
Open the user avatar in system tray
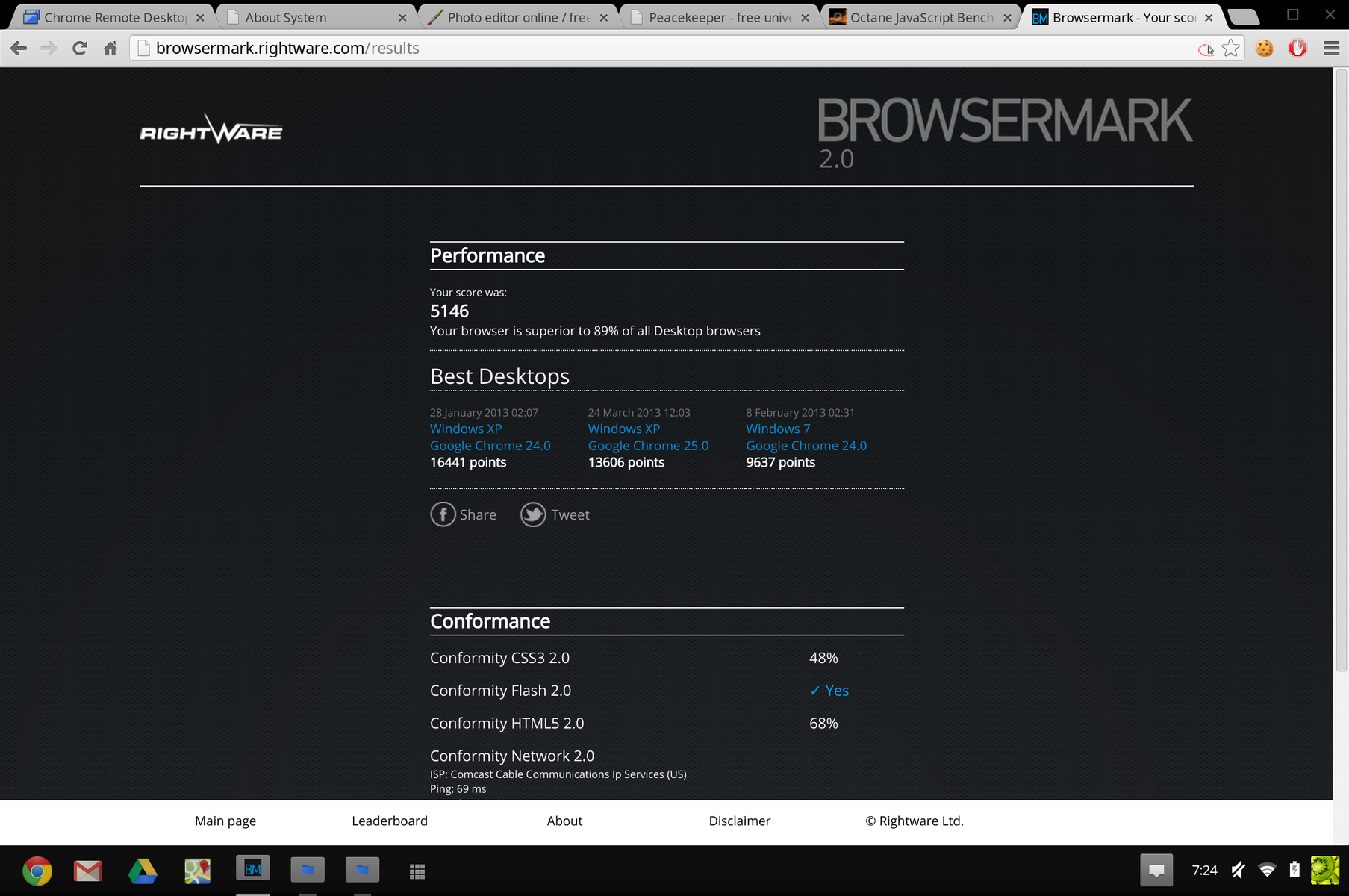pyautogui.click(x=1325, y=870)
